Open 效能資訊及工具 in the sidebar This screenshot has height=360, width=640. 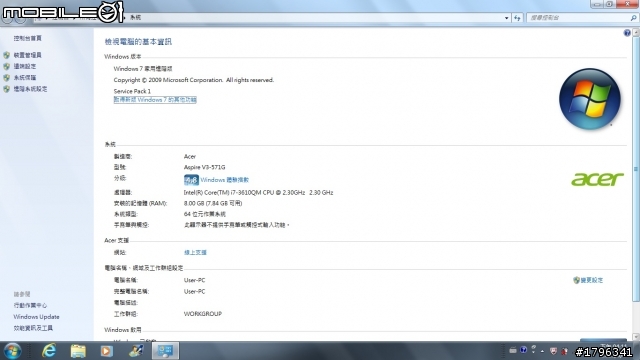[x=33, y=328]
